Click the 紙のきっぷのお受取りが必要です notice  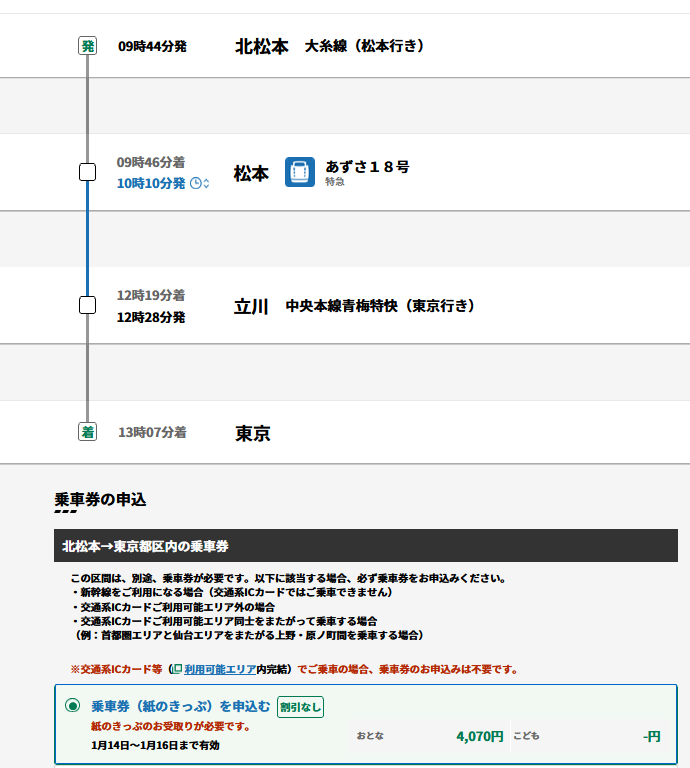170,726
